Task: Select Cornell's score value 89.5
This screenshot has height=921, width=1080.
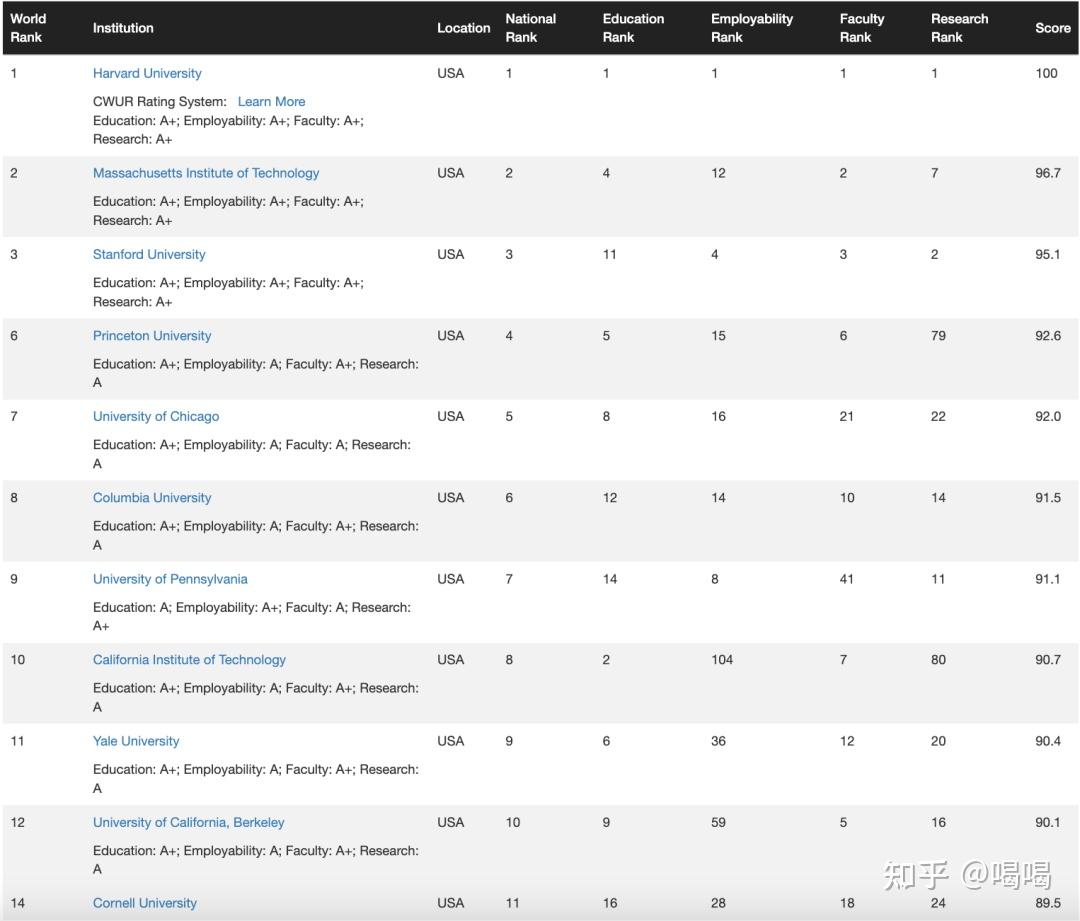Action: coord(1048,902)
